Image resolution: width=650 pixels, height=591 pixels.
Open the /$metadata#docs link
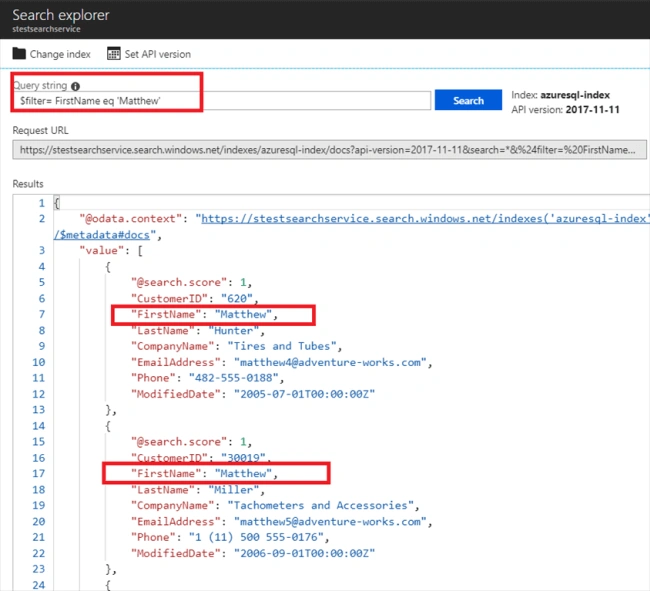tap(102, 235)
